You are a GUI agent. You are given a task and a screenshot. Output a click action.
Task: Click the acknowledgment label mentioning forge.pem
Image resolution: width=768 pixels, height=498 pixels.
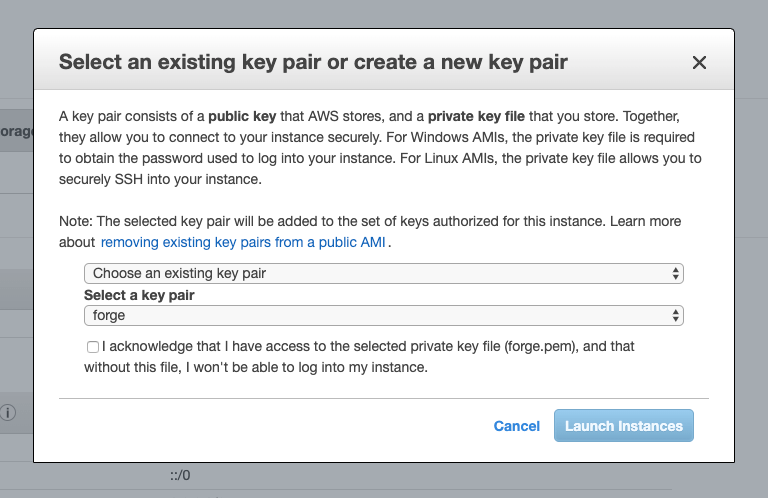click(359, 357)
